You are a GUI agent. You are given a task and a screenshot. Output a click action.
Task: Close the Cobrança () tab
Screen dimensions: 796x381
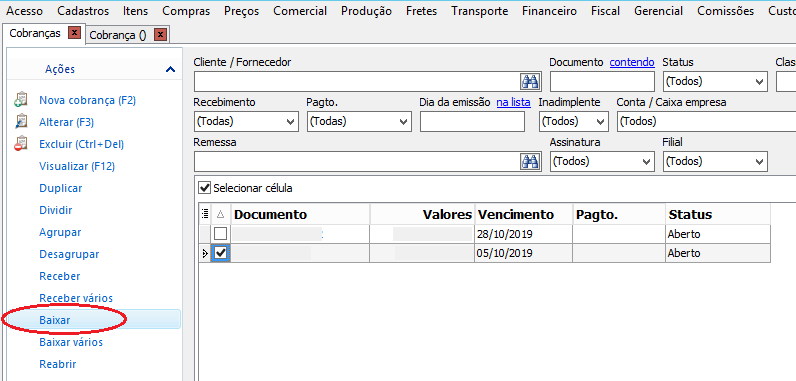[x=160, y=35]
